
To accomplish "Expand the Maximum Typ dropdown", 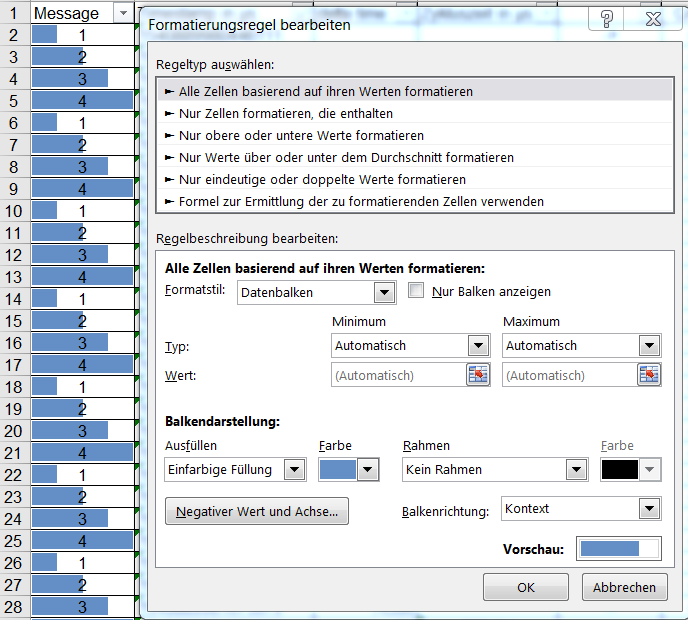I will pos(649,345).
